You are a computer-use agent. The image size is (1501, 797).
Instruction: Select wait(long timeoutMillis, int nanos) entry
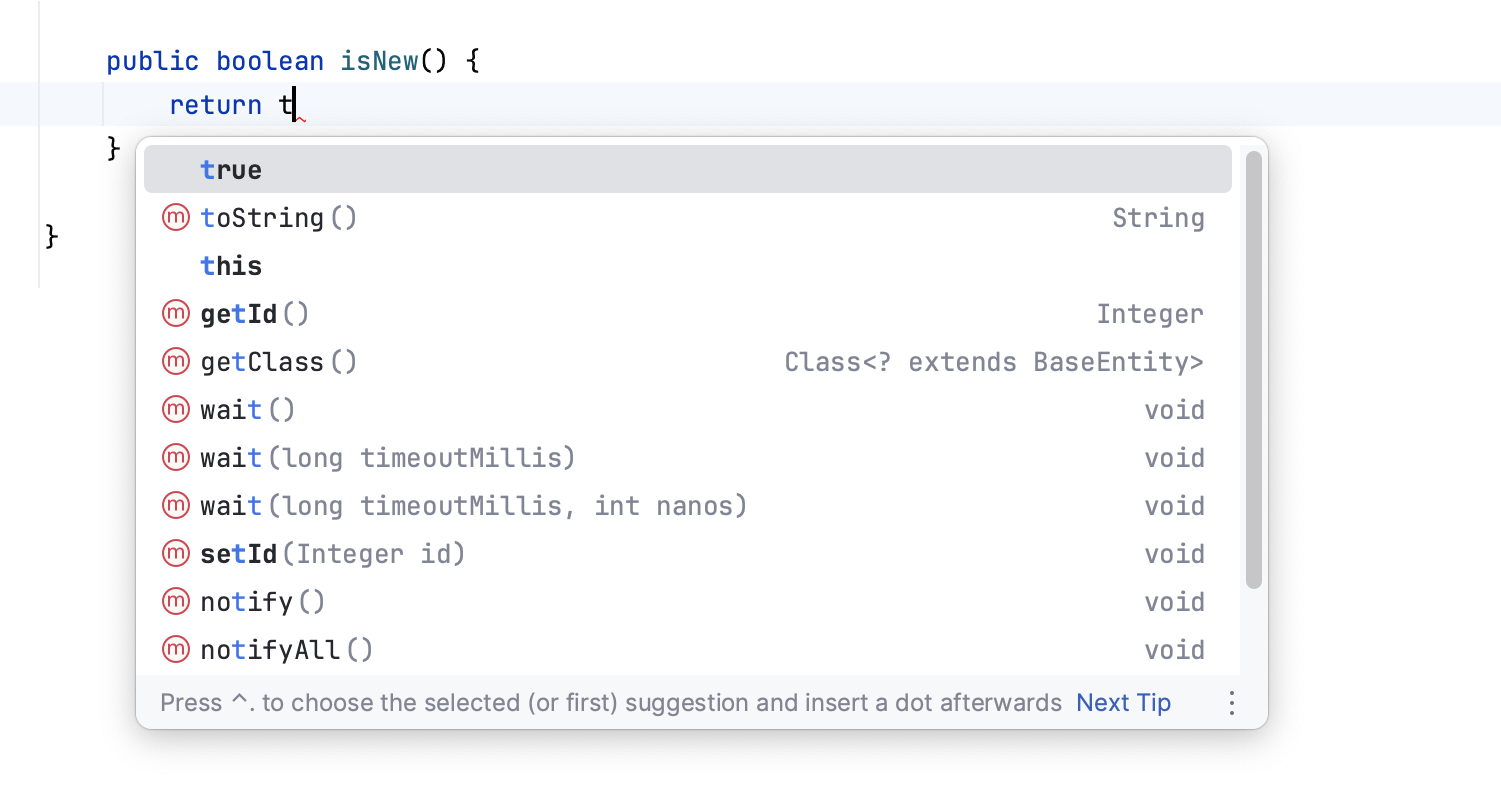click(473, 505)
